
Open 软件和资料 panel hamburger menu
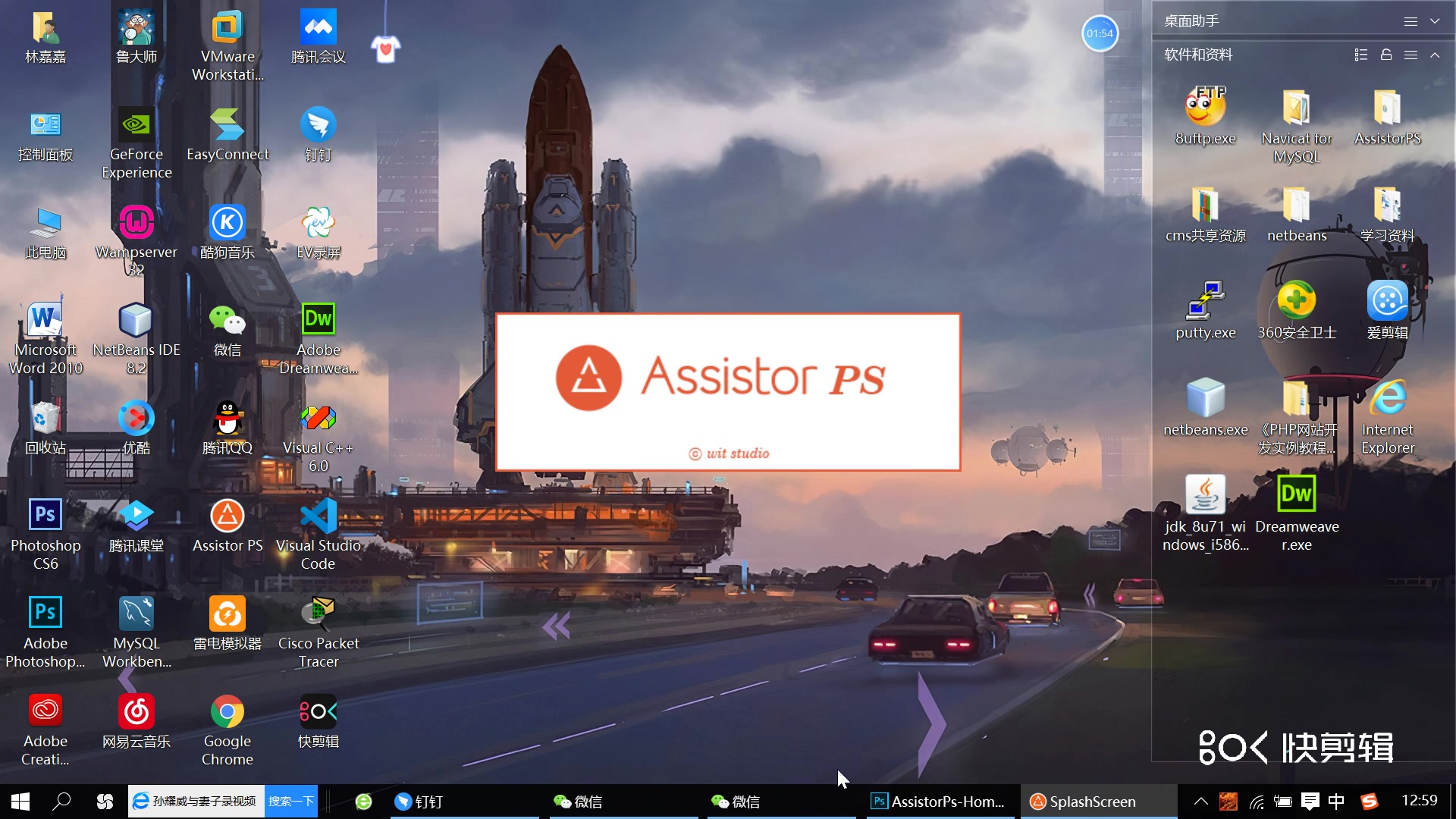tap(1410, 55)
